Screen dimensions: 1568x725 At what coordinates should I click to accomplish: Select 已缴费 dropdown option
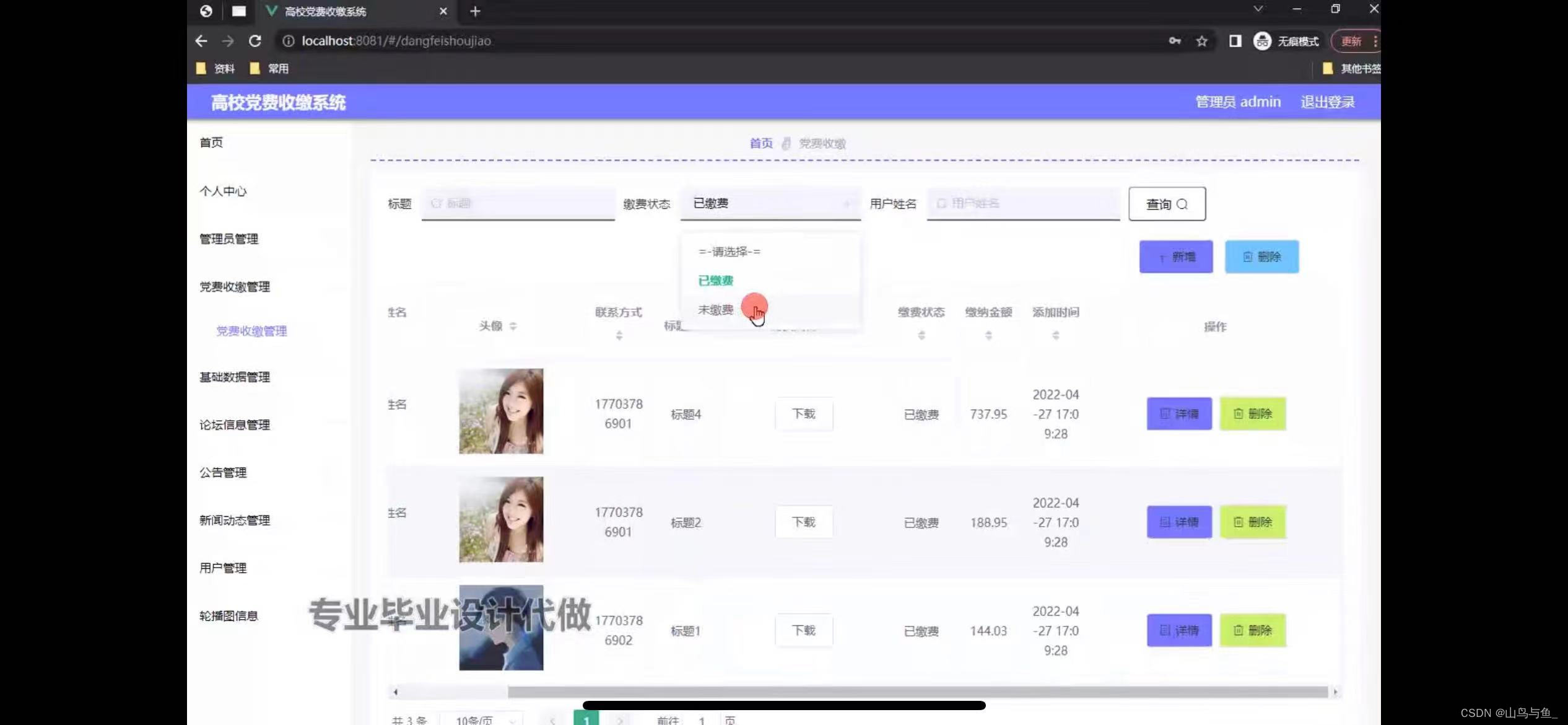click(770, 281)
